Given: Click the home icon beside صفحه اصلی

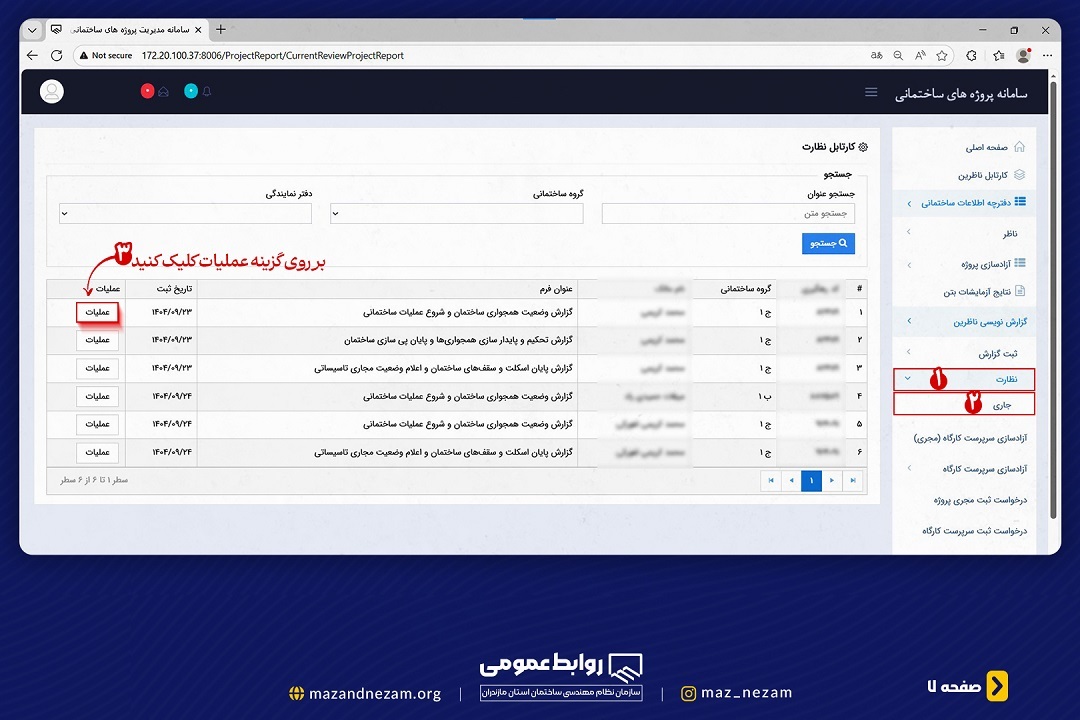Looking at the screenshot, I should pyautogui.click(x=1019, y=147).
